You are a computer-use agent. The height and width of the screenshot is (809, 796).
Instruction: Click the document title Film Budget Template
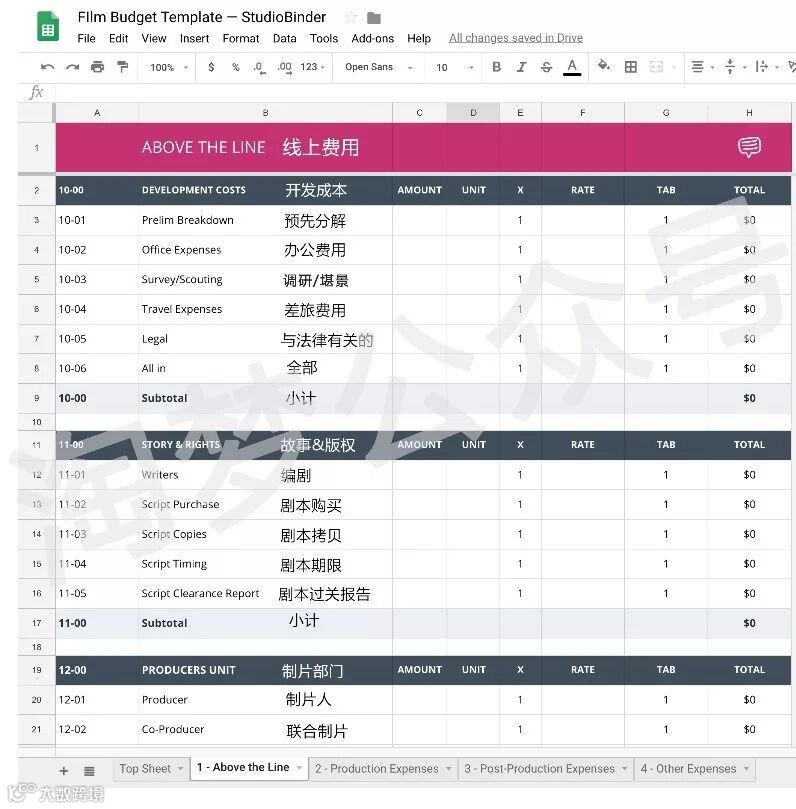[x=202, y=17]
